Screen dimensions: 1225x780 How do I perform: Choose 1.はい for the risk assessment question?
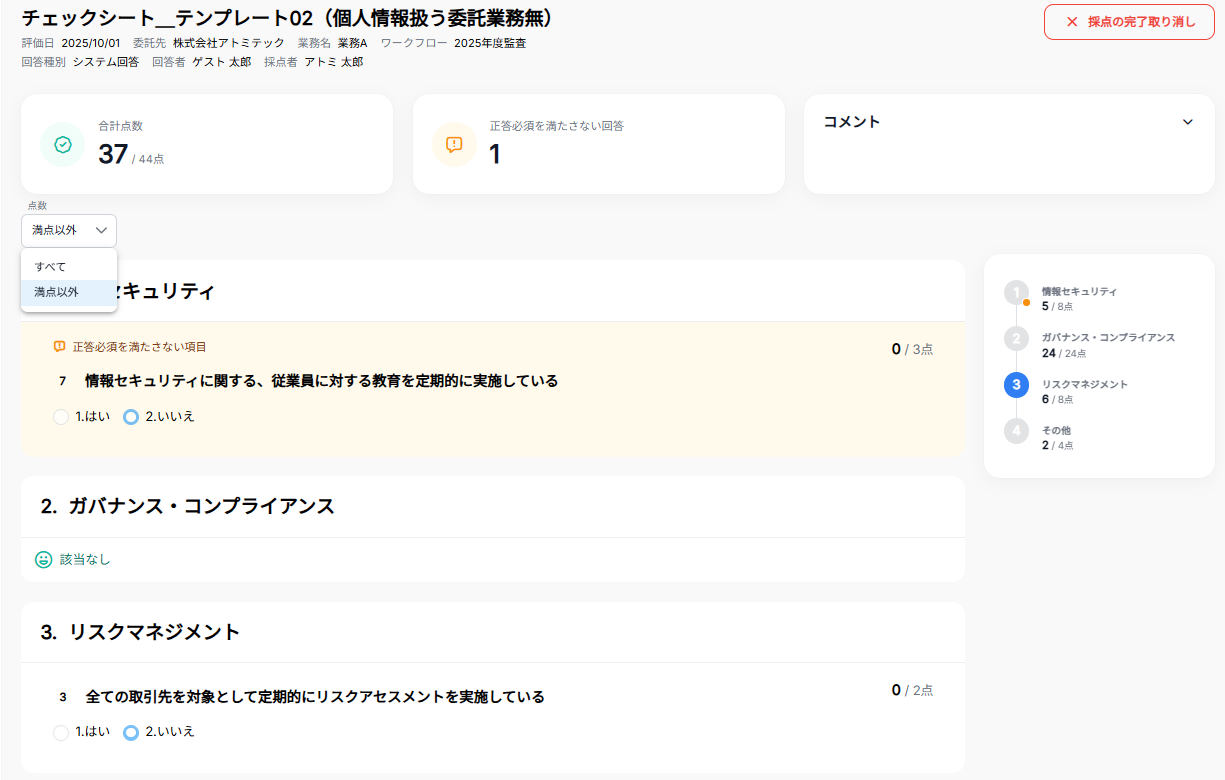coord(61,732)
